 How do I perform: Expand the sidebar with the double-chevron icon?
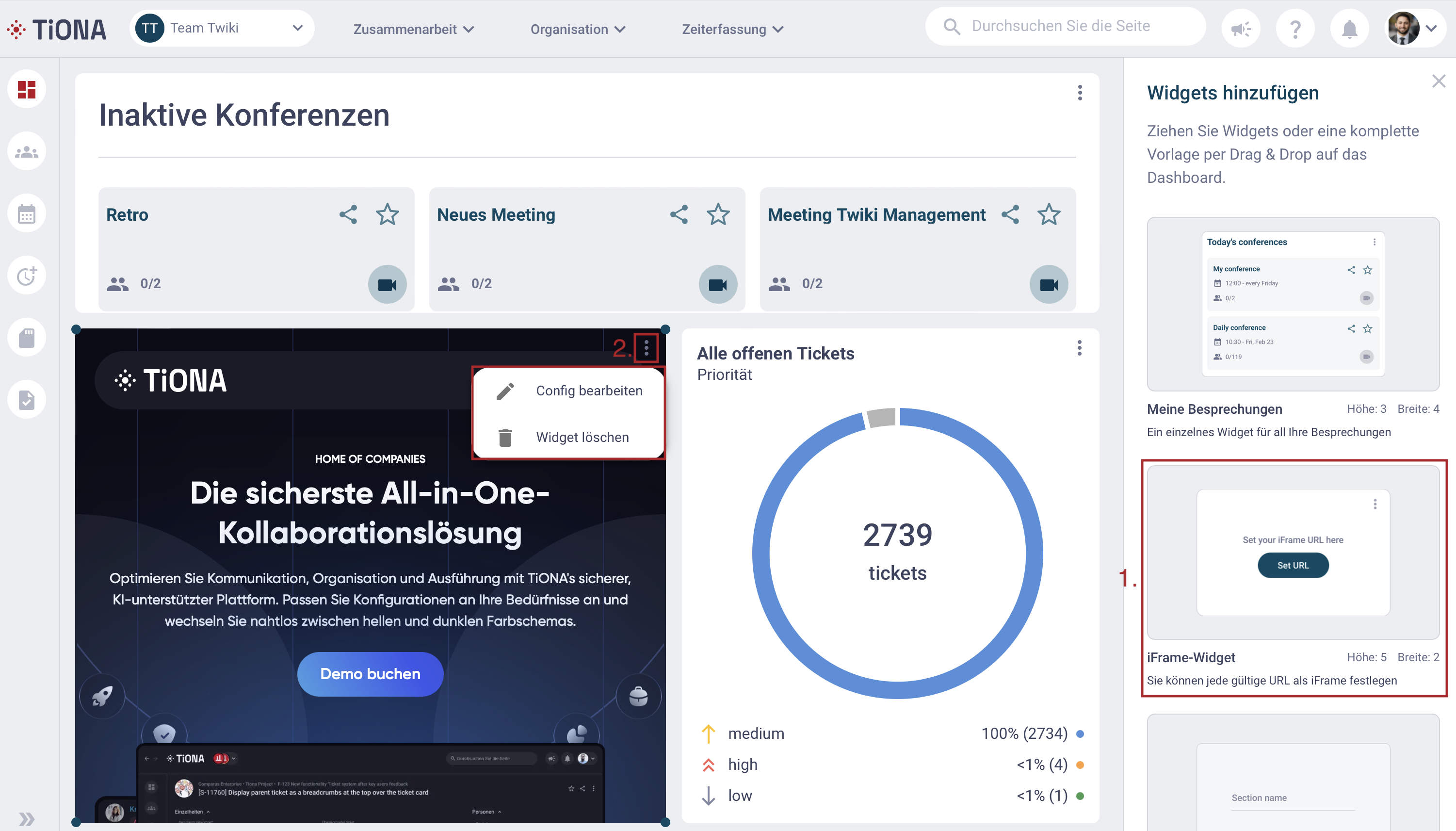26,819
